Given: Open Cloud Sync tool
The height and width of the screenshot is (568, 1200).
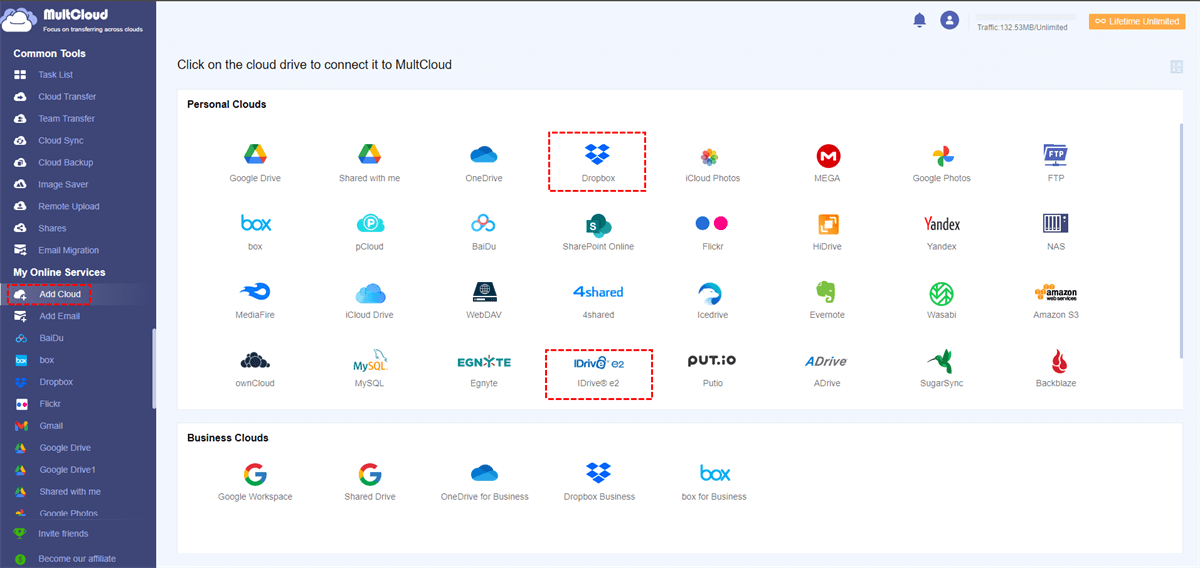Looking at the screenshot, I should coord(60,141).
